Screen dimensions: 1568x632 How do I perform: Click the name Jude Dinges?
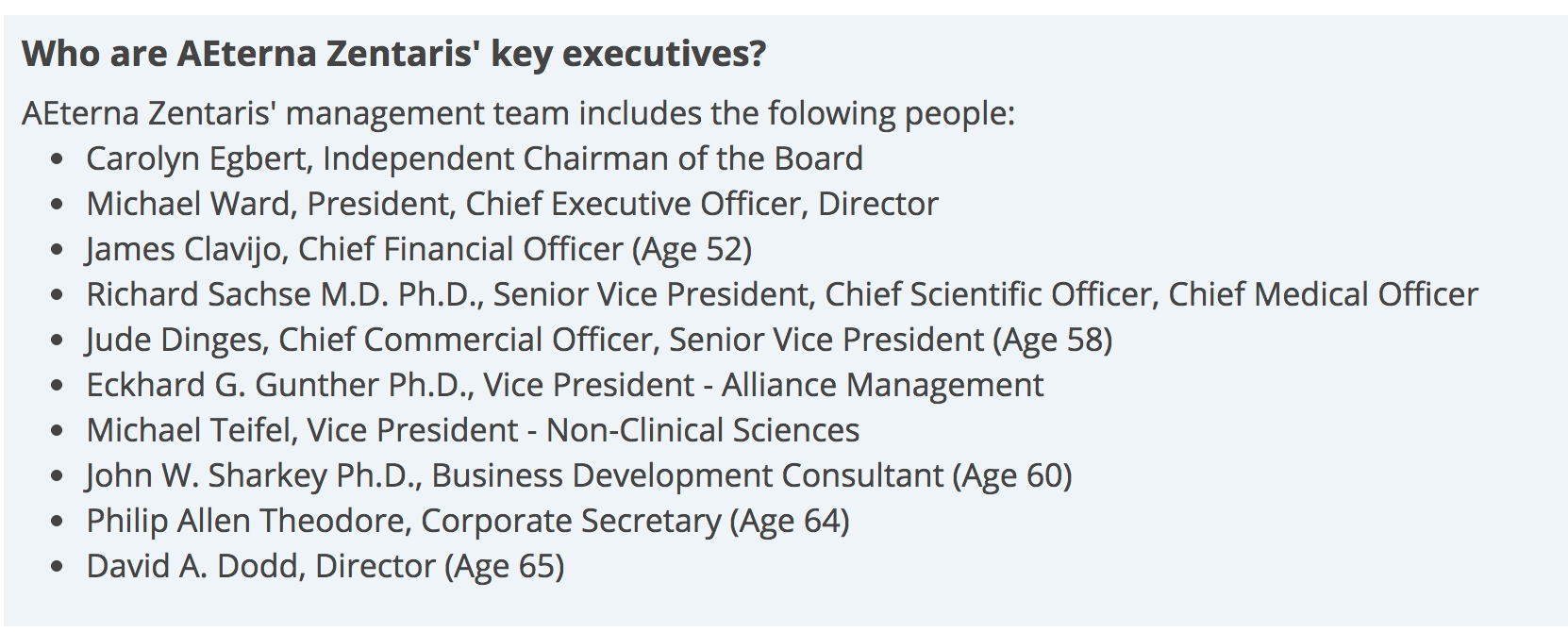click(176, 340)
